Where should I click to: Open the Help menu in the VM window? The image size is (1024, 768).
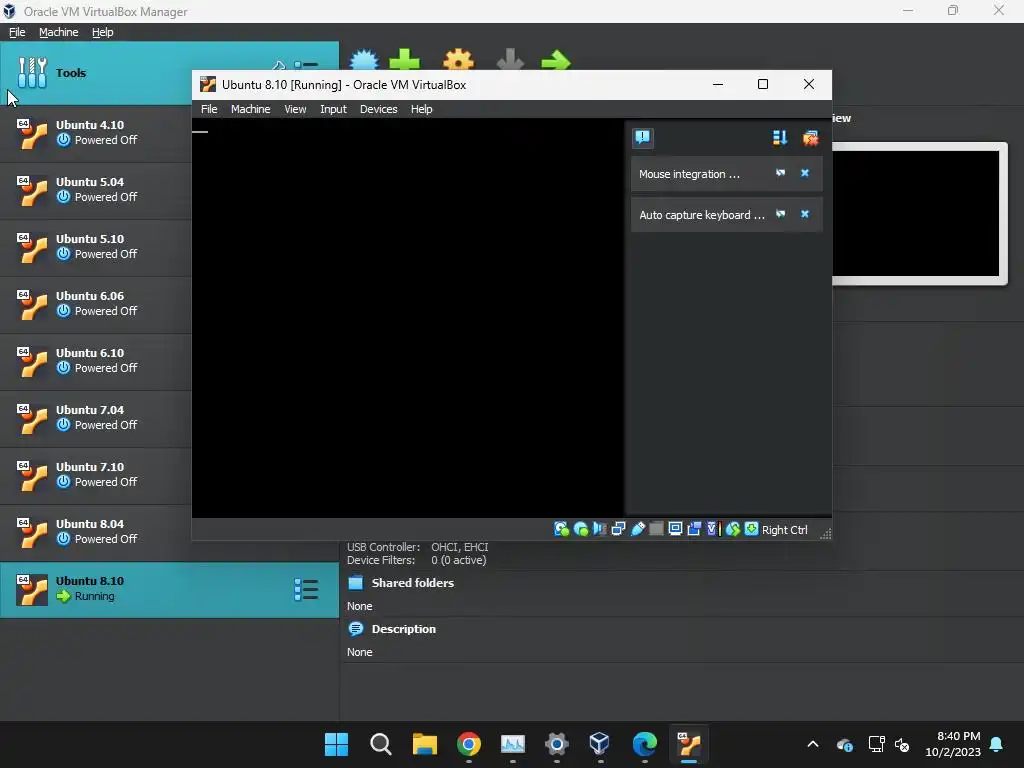pos(421,109)
